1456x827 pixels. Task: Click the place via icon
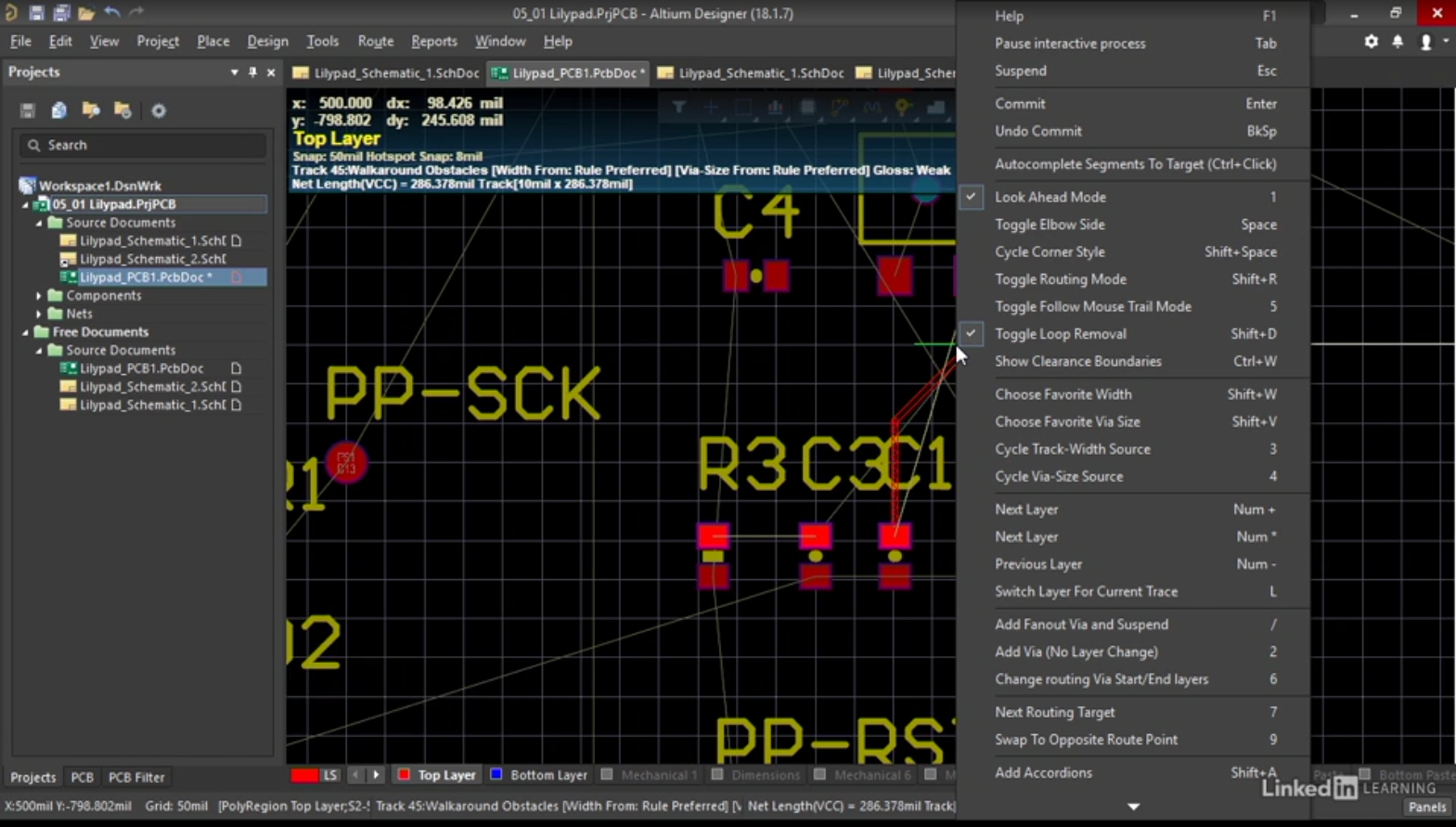click(x=903, y=108)
